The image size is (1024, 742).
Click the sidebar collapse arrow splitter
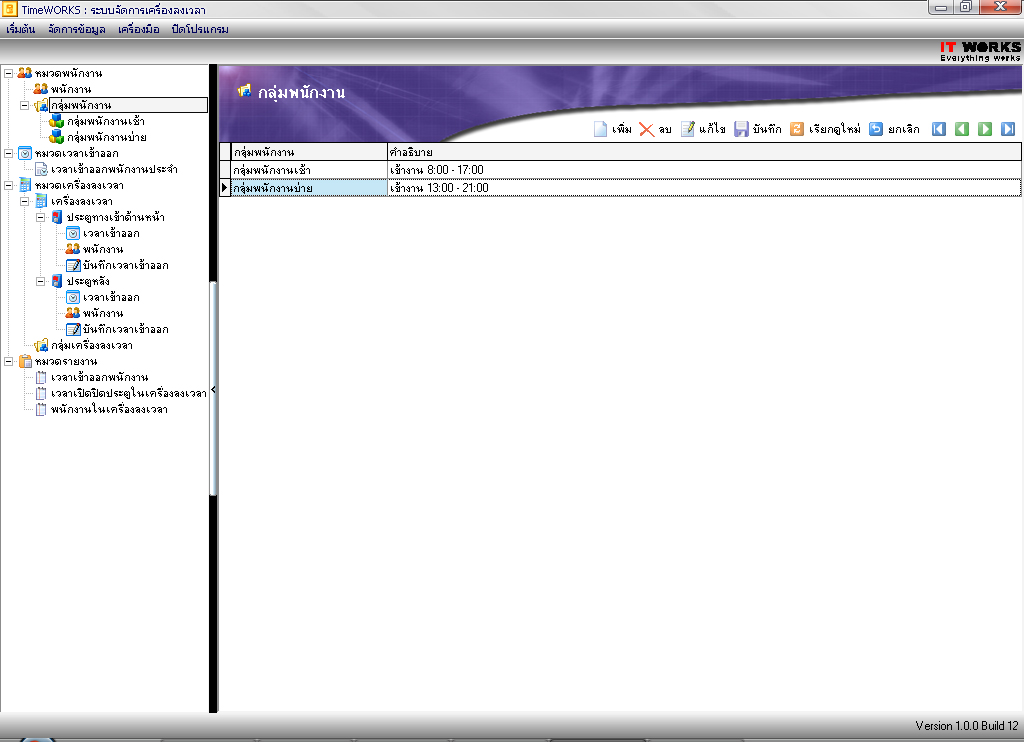coord(213,390)
